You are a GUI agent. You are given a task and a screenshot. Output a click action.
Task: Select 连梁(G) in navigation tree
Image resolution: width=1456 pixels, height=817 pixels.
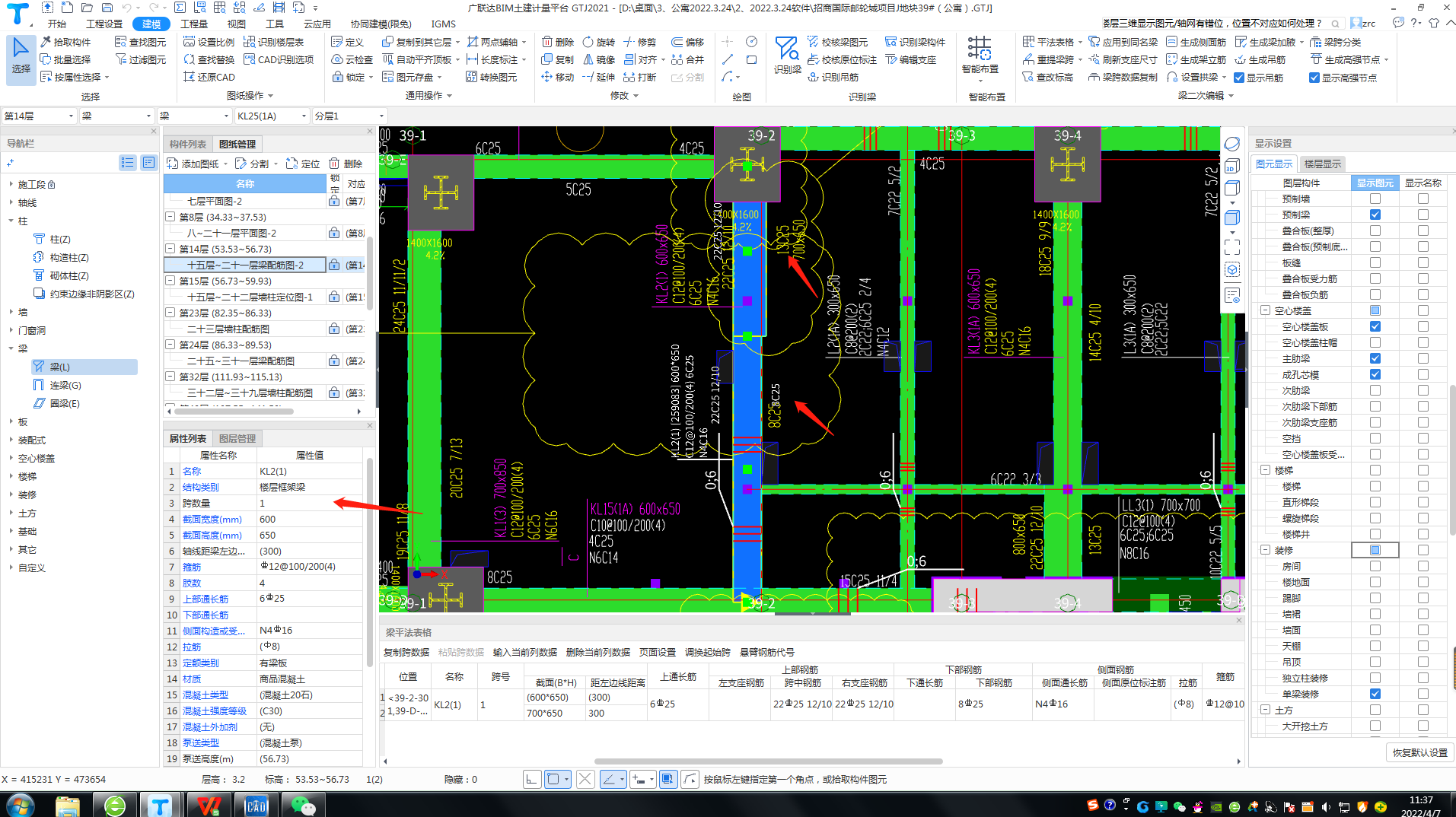pyautogui.click(x=65, y=385)
